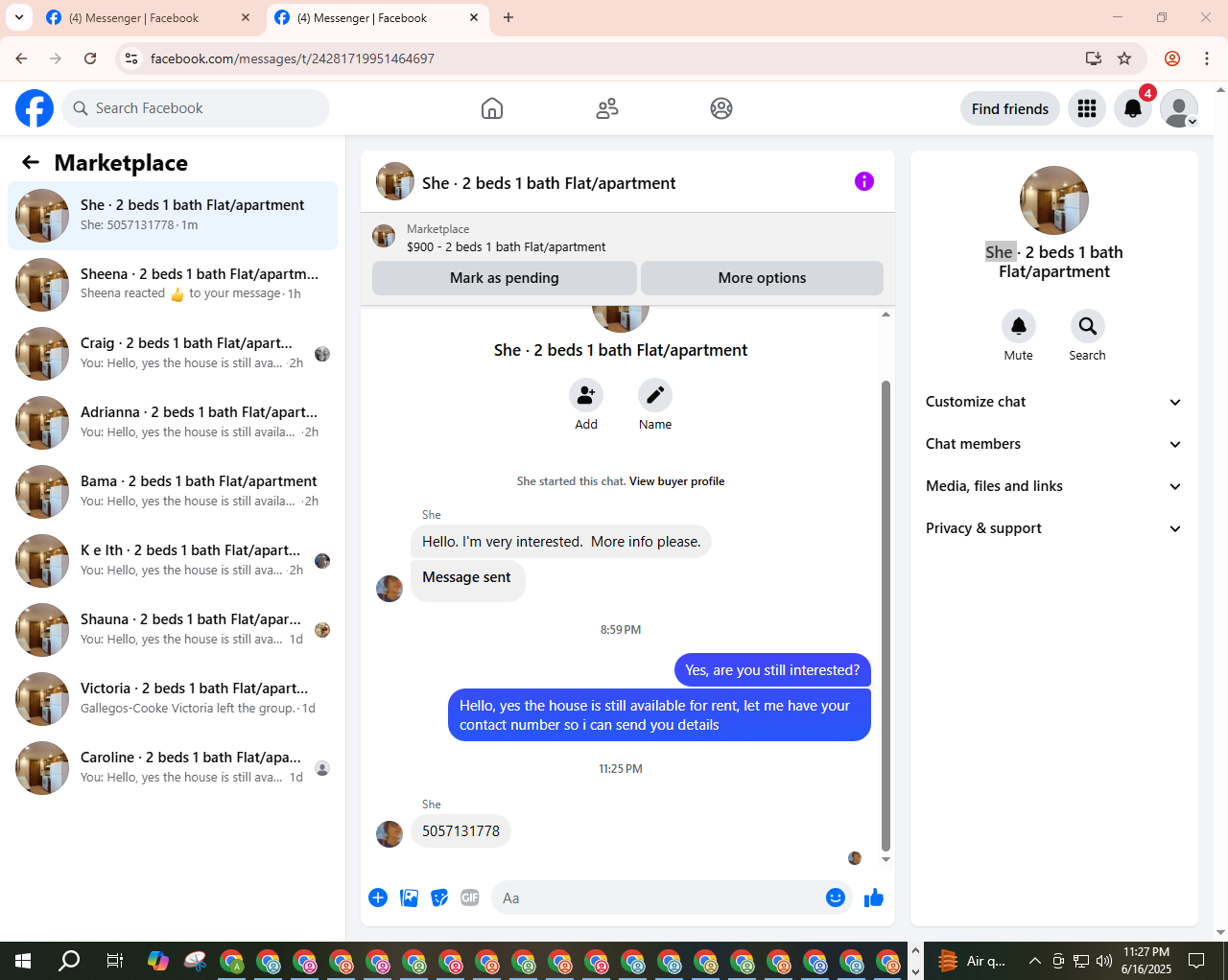Screen dimensions: 1228x980
Task: Open the $900 Marketplace listing link
Action: 506,246
